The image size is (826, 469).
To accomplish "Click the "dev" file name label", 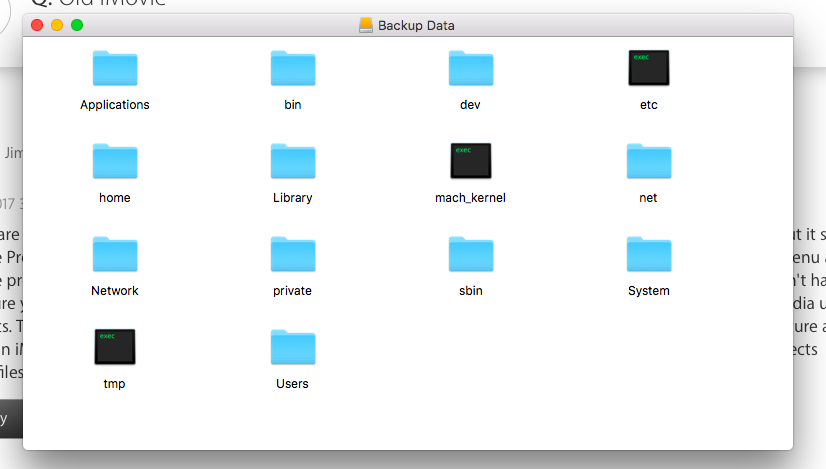I will pyautogui.click(x=470, y=105).
